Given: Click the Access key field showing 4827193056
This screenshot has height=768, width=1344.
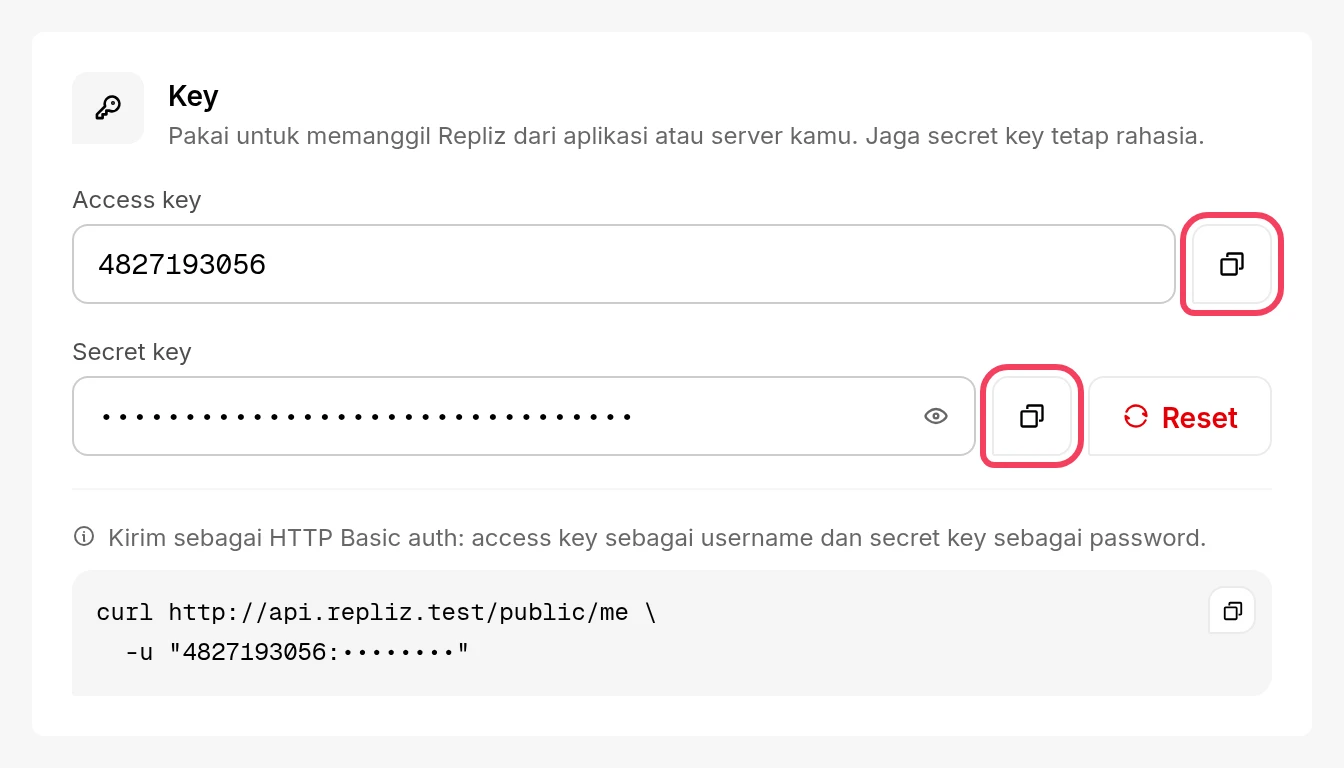Looking at the screenshot, I should [624, 264].
